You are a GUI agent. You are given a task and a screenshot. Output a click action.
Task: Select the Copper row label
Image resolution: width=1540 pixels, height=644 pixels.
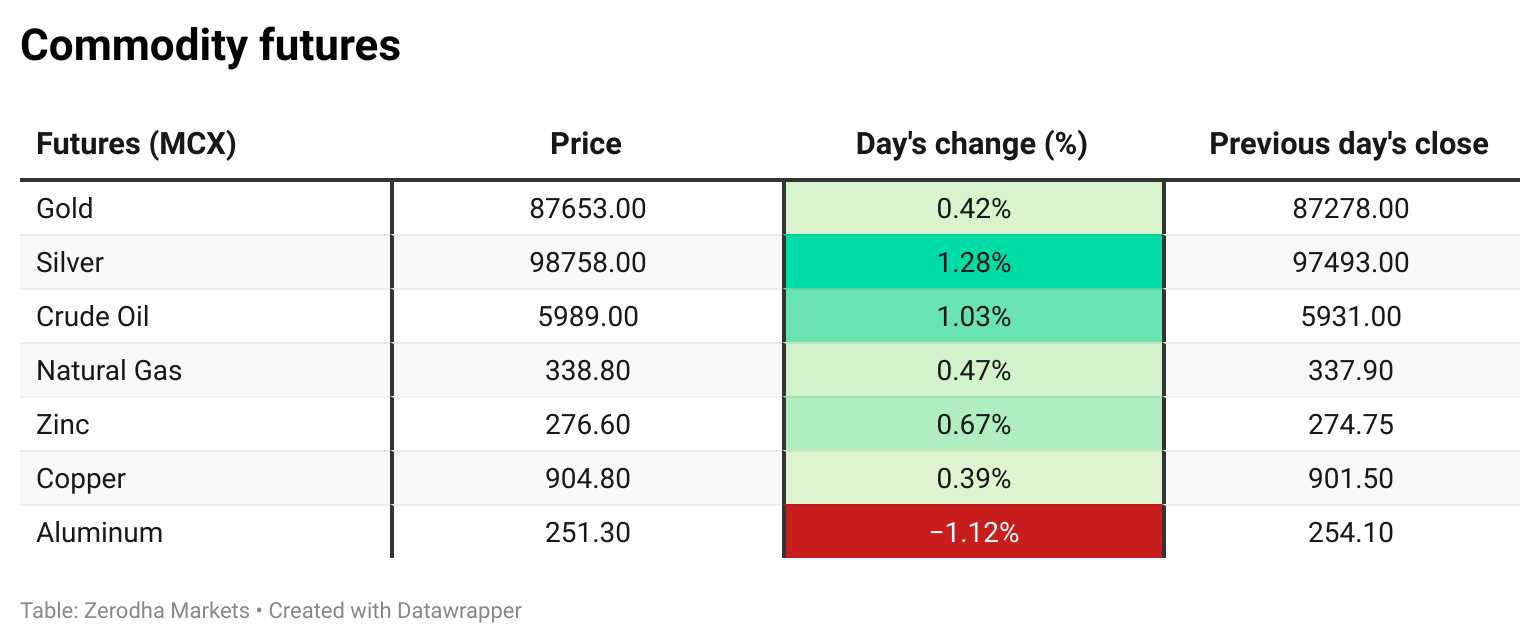(81, 479)
